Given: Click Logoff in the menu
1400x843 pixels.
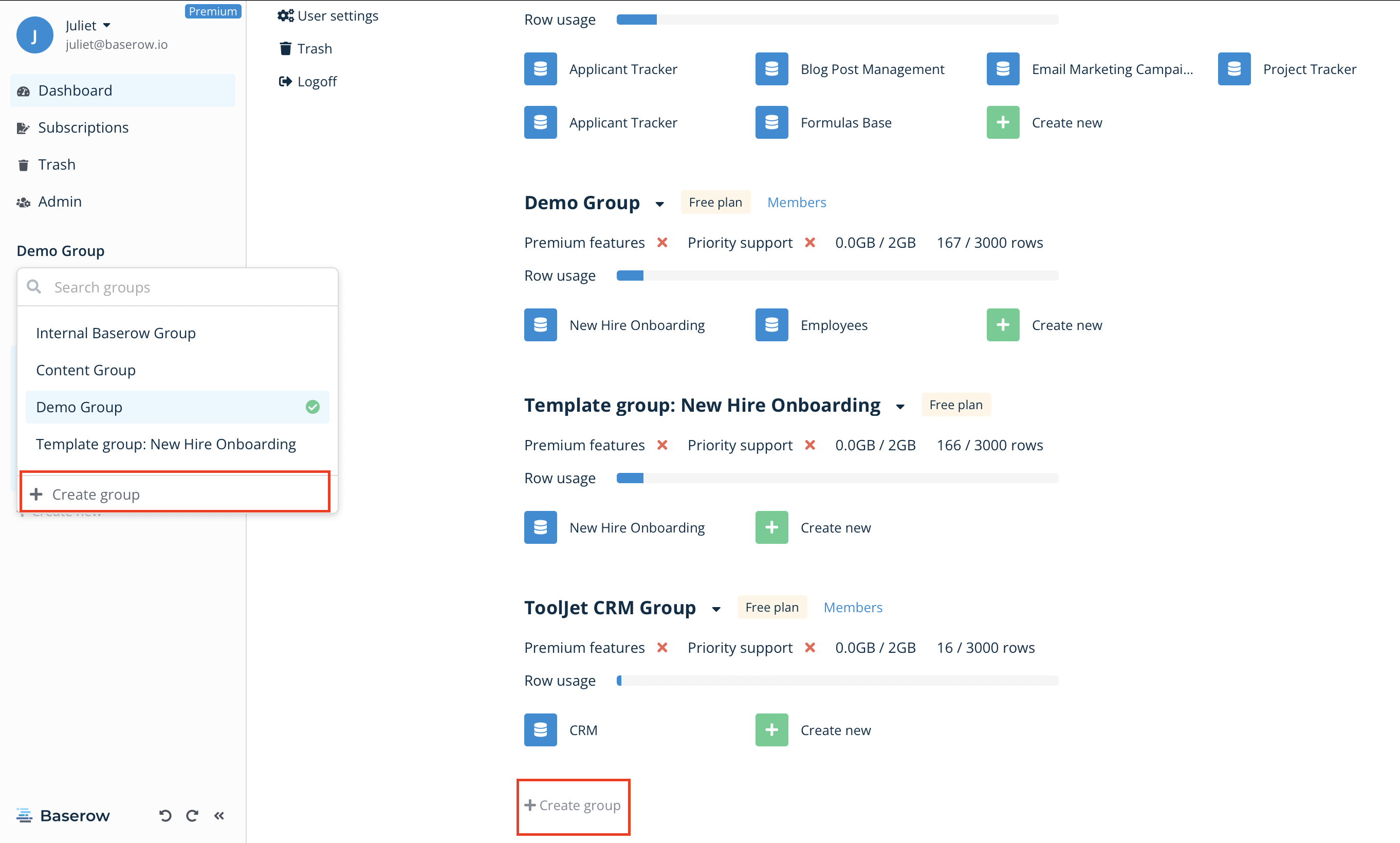Looking at the screenshot, I should 317,81.
